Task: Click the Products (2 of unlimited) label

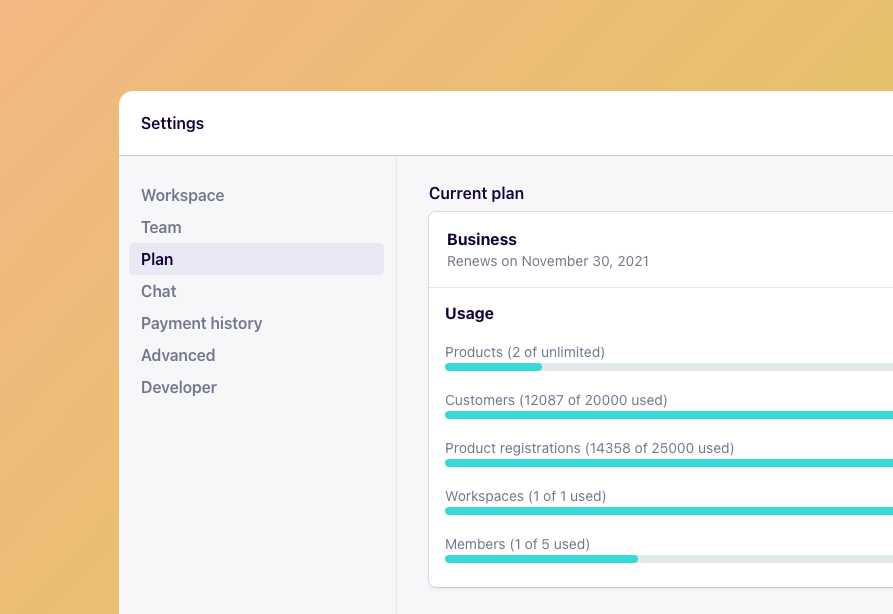Action: pos(525,352)
